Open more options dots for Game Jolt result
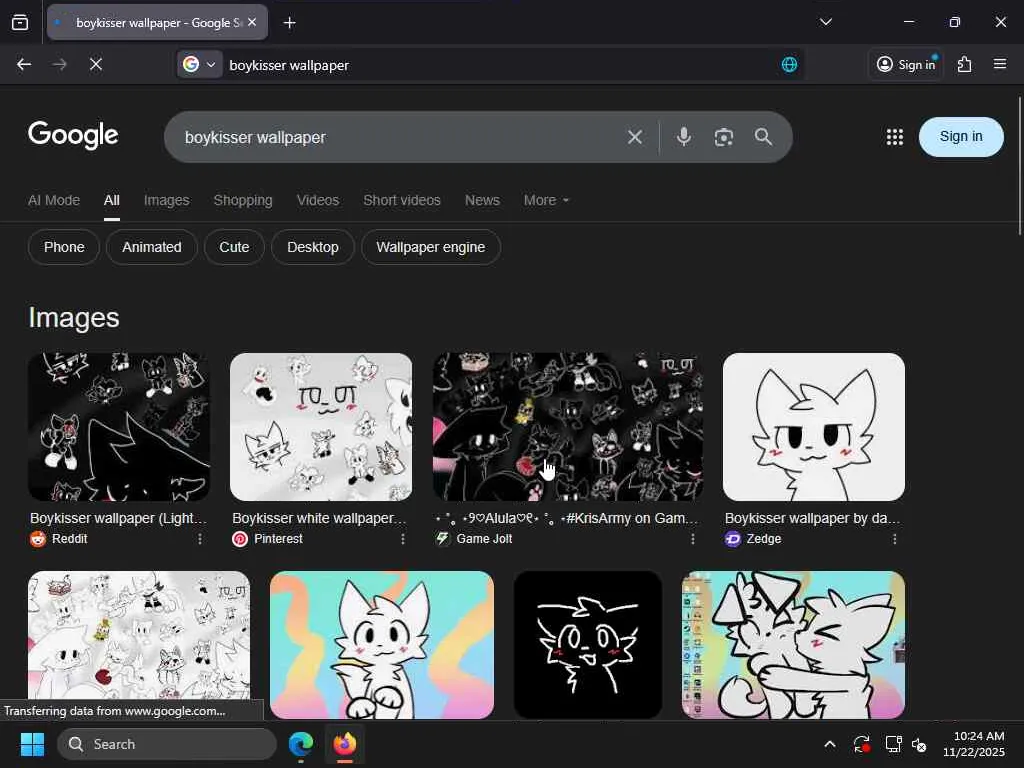Viewport: 1024px width, 768px height. [693, 539]
